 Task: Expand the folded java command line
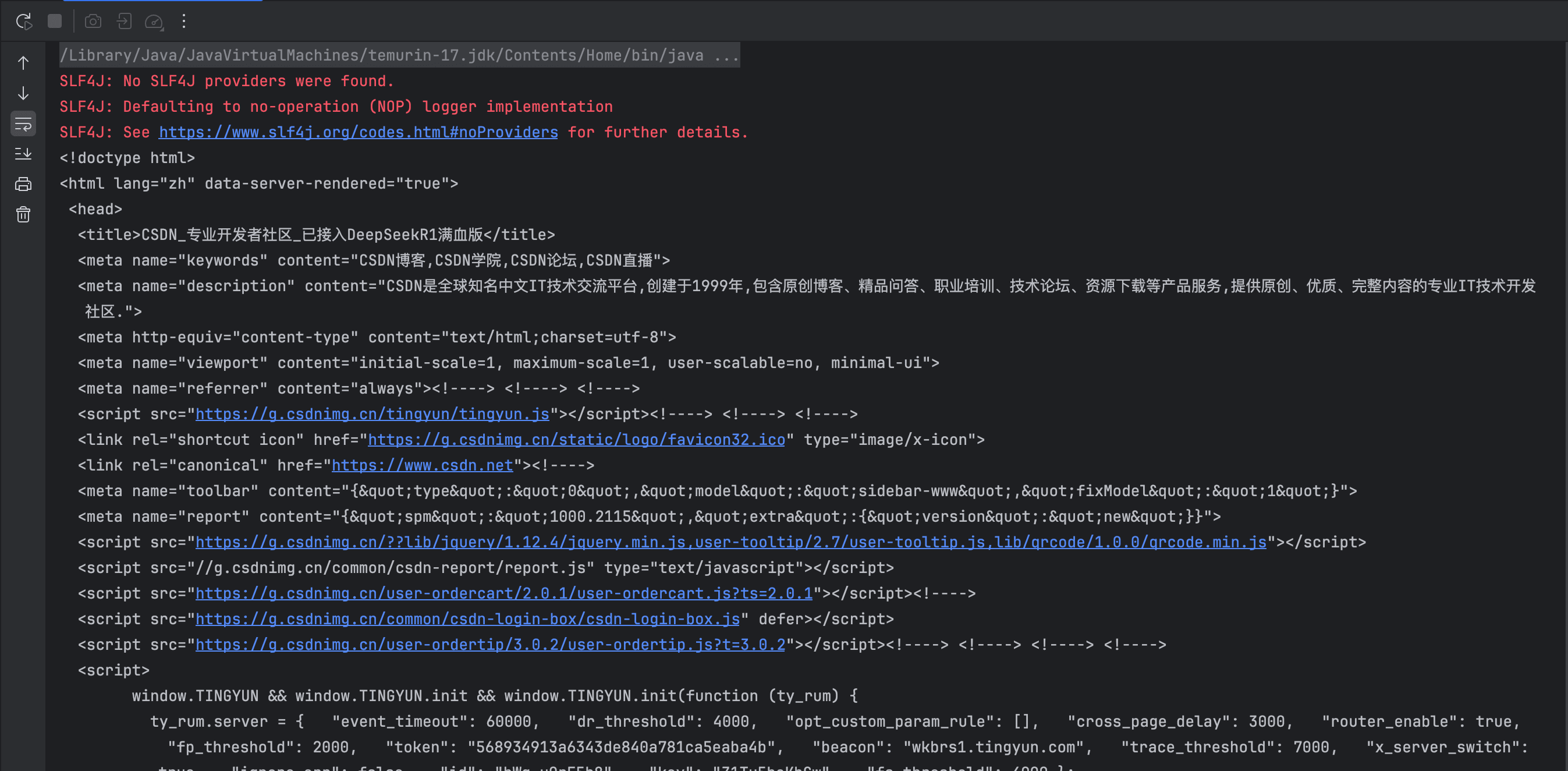(x=726, y=55)
